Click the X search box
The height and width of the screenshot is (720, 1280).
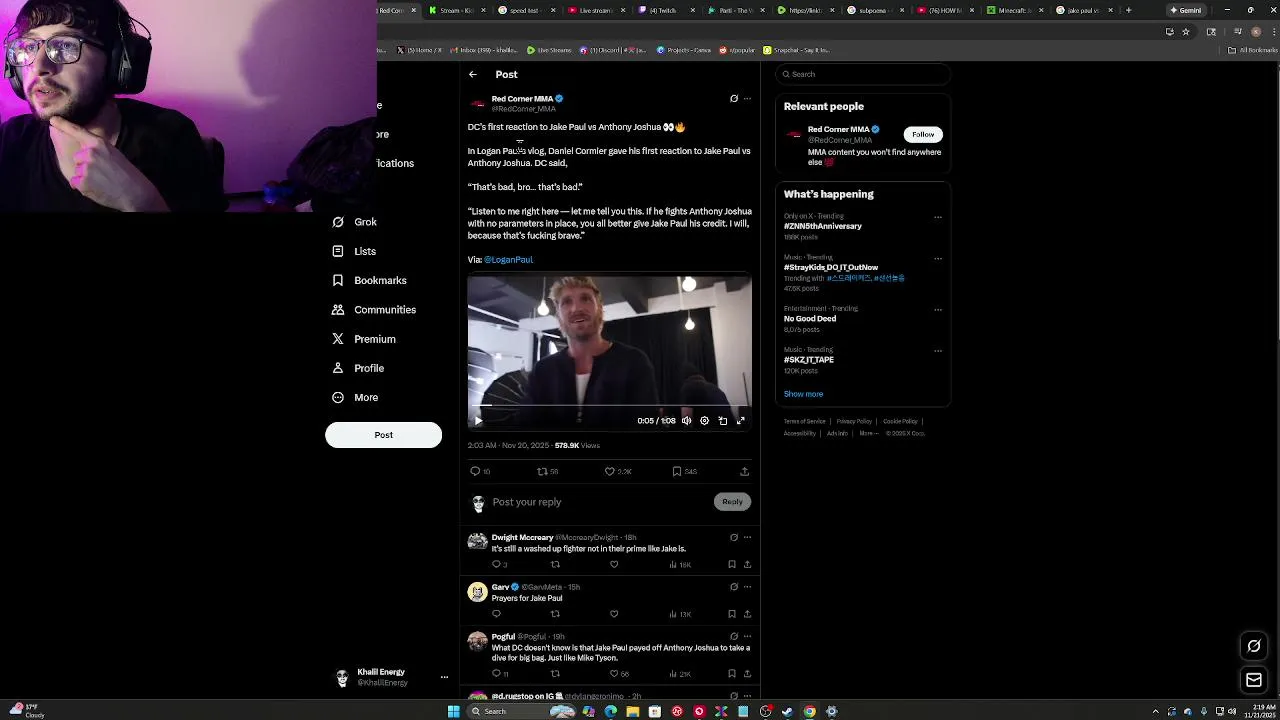[863, 74]
